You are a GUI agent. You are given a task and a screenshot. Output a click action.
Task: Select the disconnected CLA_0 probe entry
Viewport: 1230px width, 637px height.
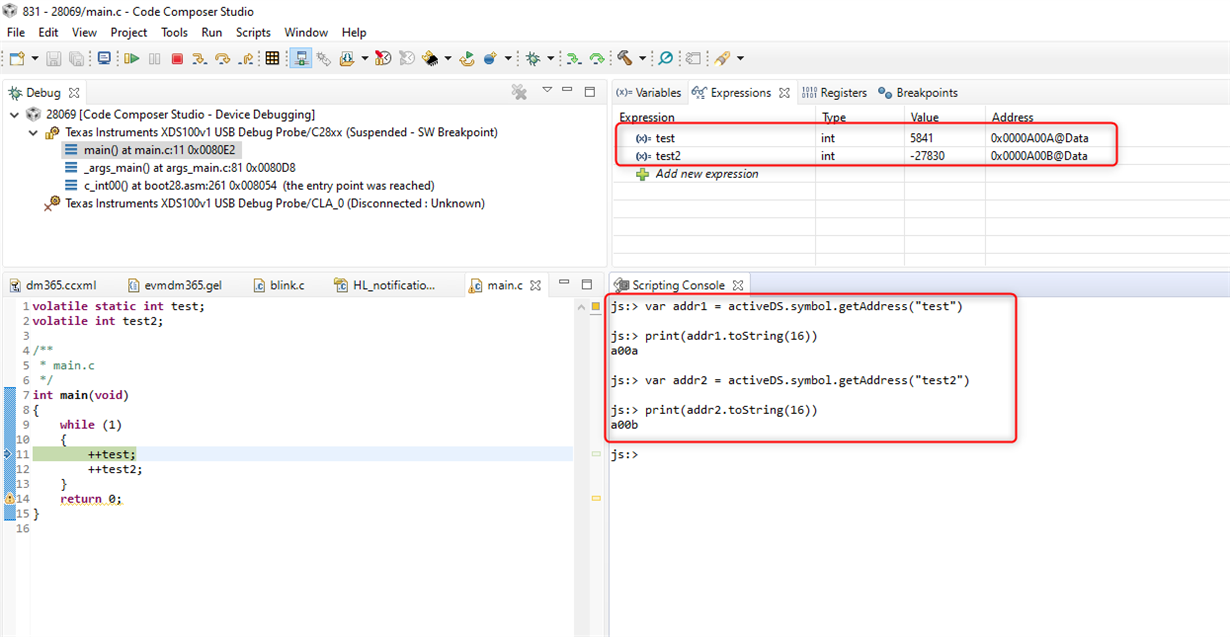265,203
